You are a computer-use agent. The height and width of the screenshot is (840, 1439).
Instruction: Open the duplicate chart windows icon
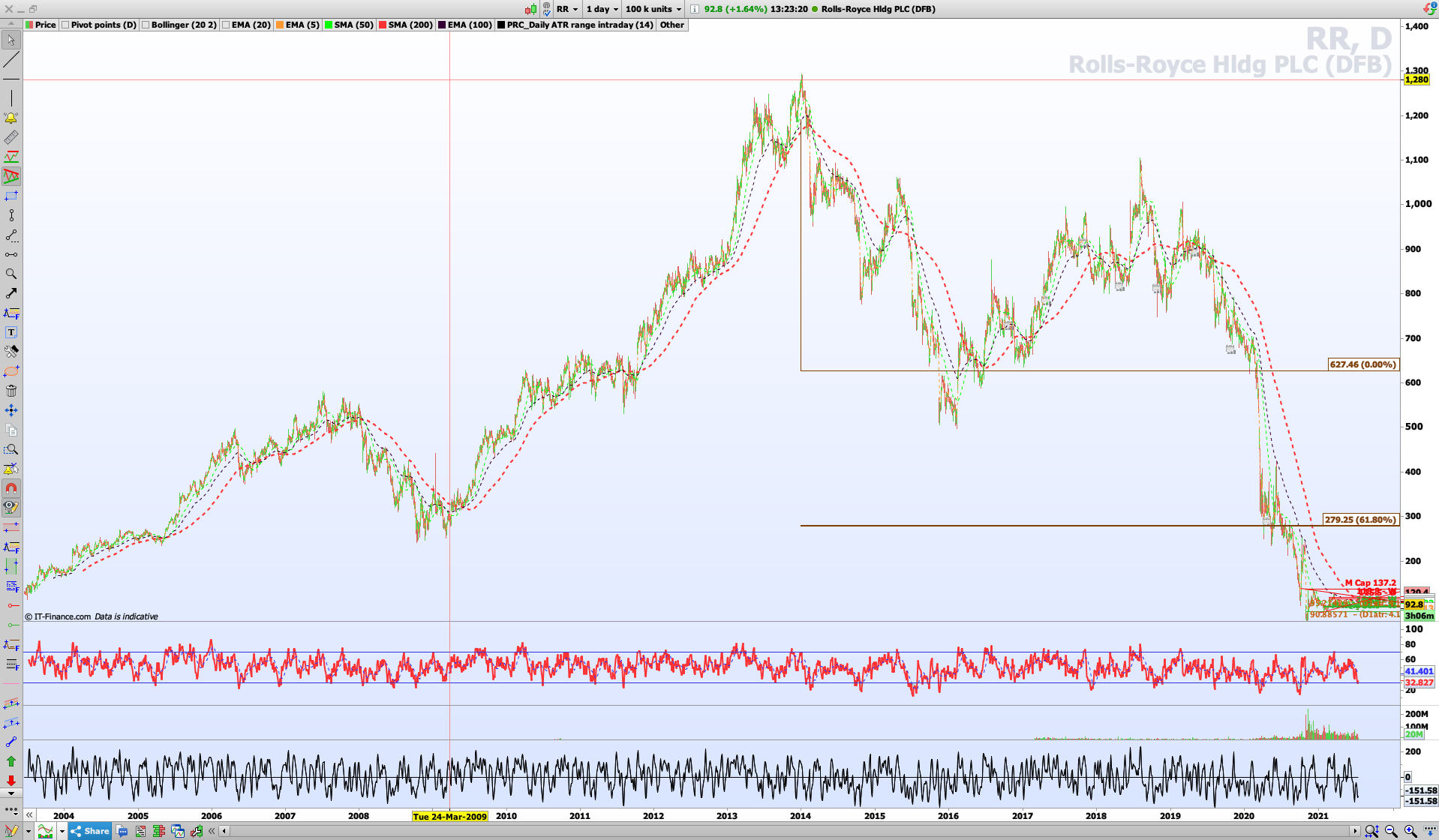coord(177,831)
